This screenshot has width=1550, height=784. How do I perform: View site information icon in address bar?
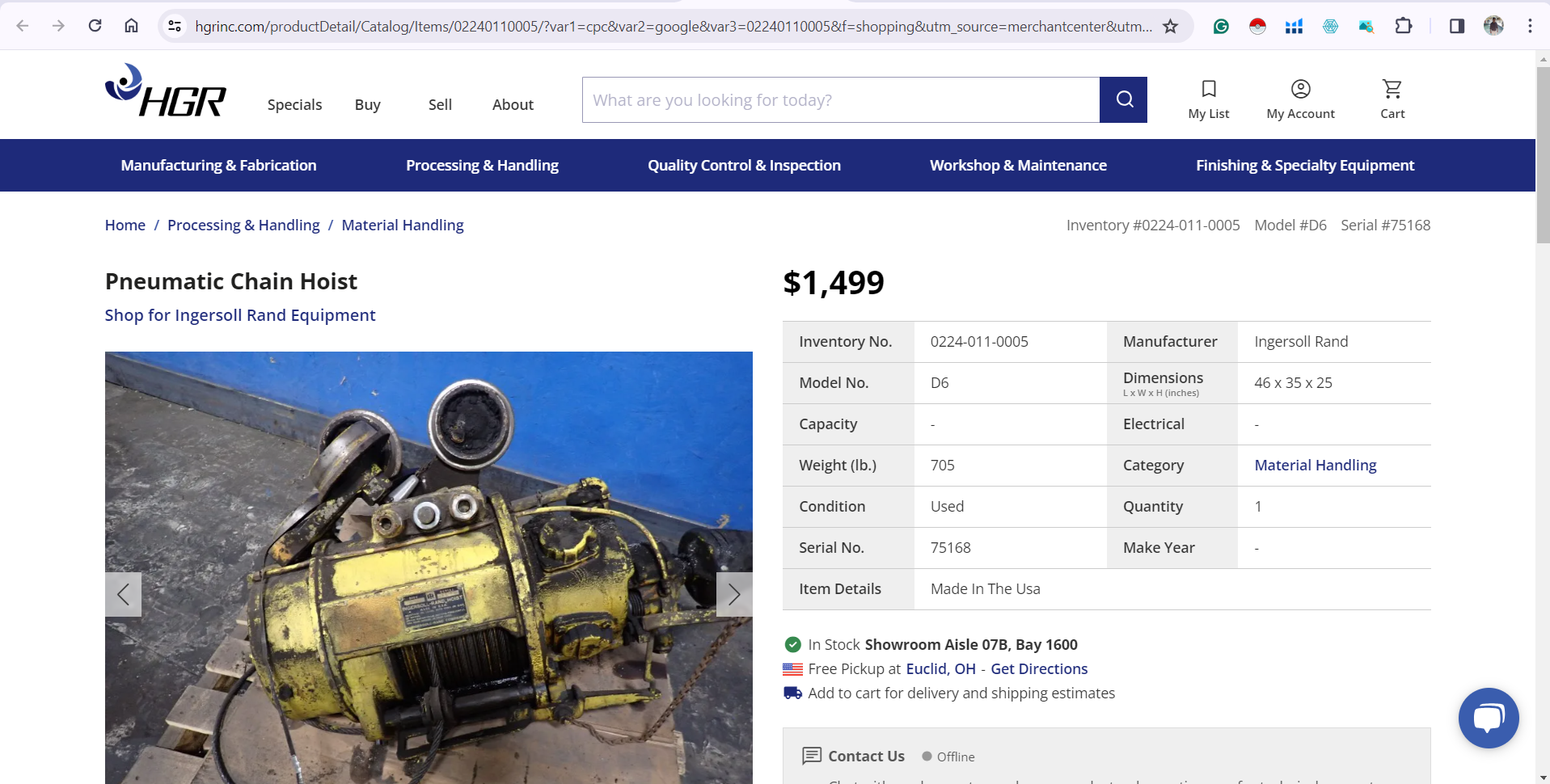coord(175,26)
